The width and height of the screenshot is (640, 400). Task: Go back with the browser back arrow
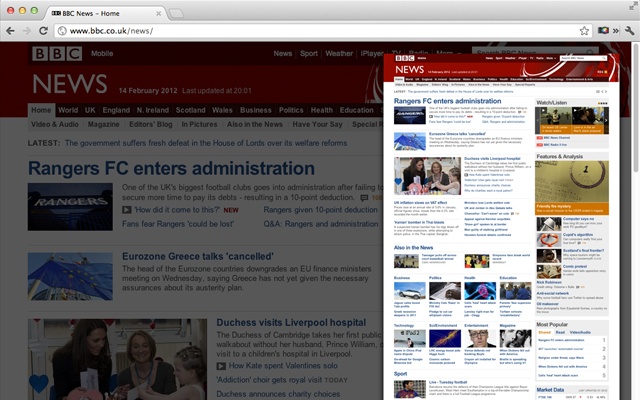(11, 31)
